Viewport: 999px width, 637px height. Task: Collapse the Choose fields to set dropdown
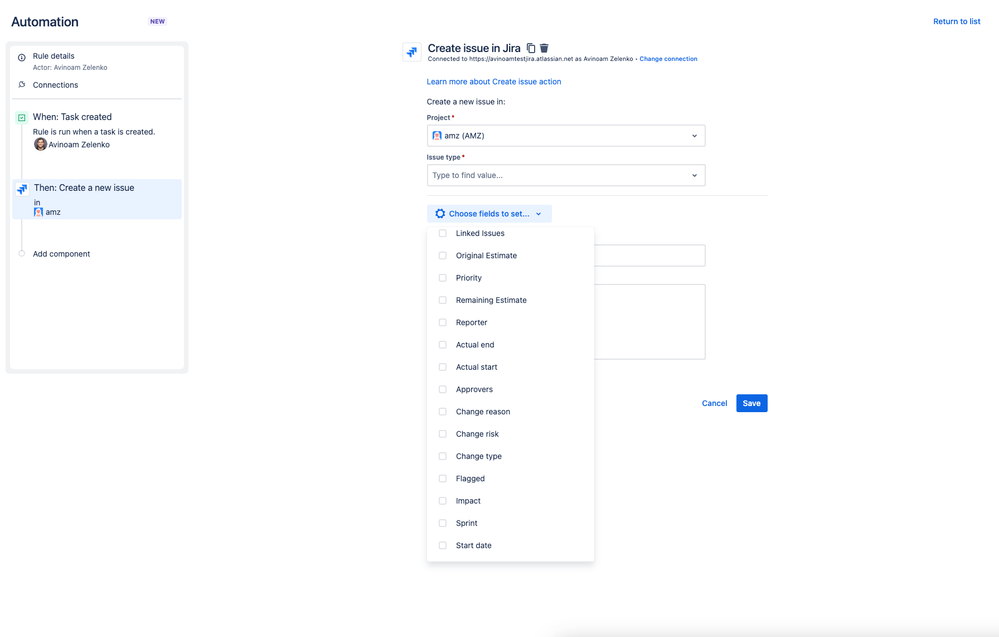pyautogui.click(x=489, y=213)
